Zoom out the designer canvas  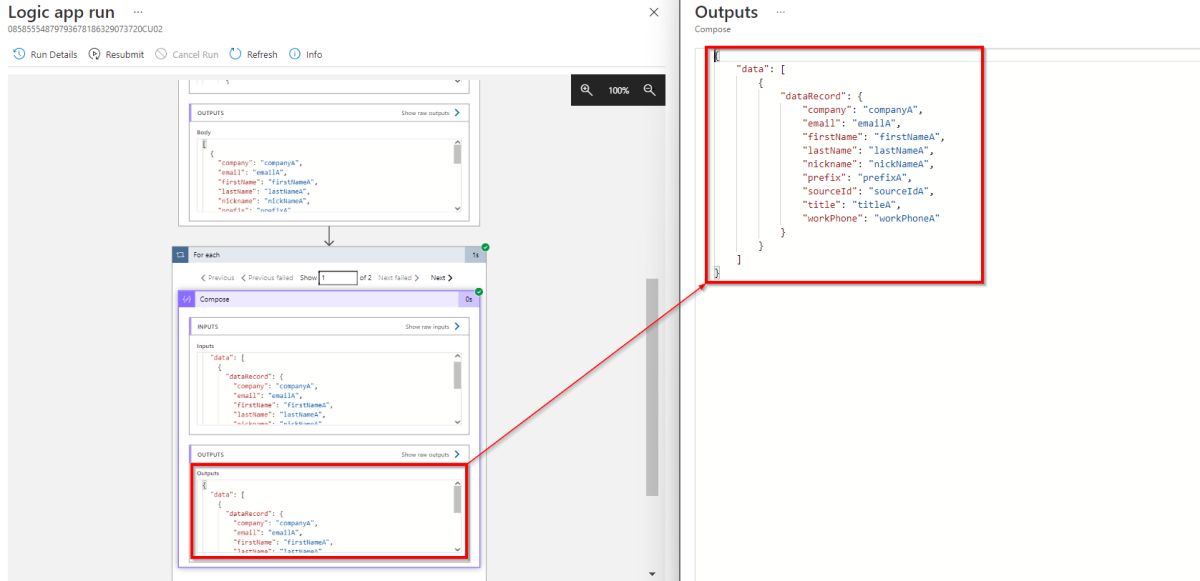(x=650, y=90)
